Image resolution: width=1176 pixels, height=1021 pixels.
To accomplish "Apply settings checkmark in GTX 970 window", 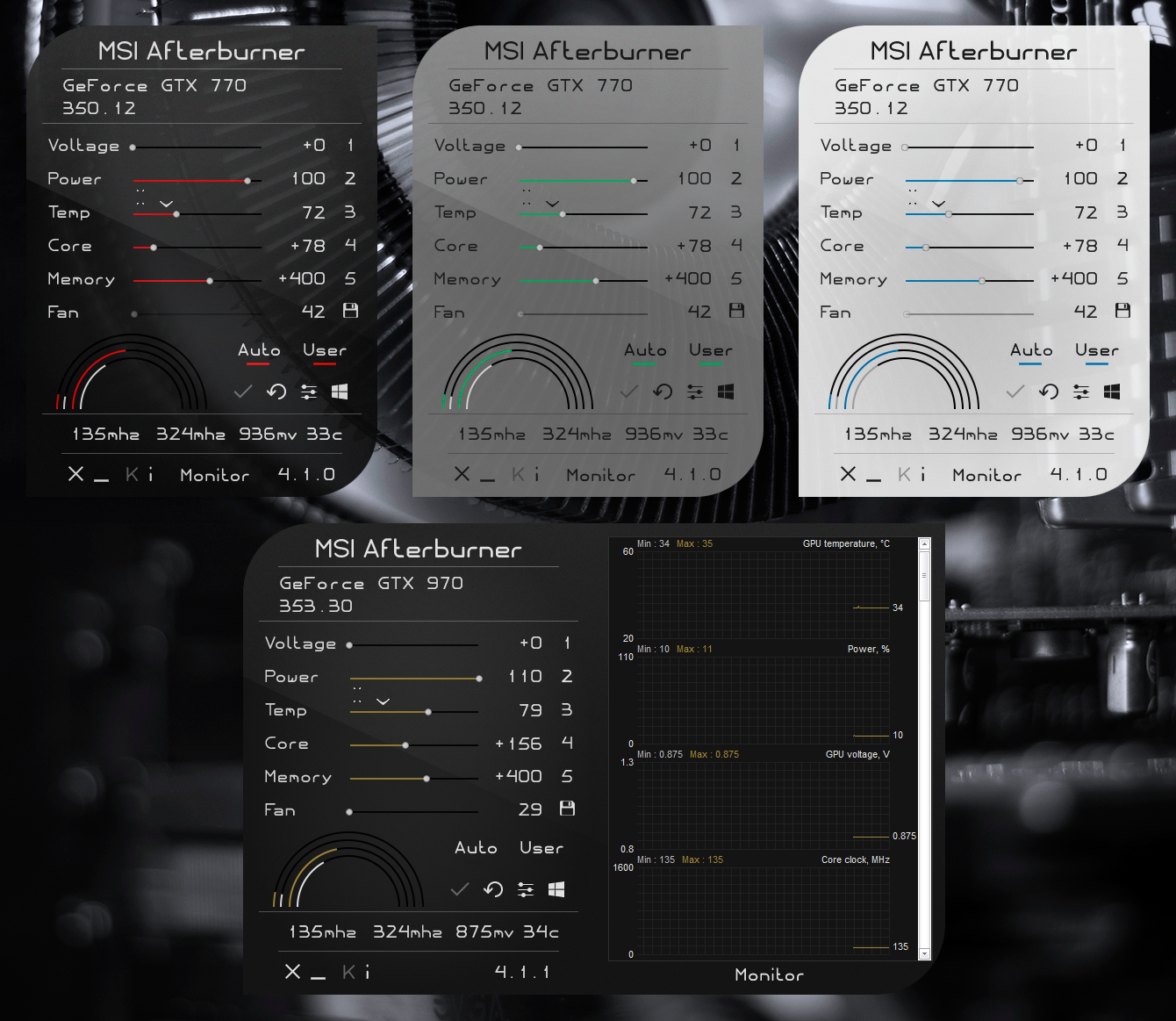I will pos(460,889).
